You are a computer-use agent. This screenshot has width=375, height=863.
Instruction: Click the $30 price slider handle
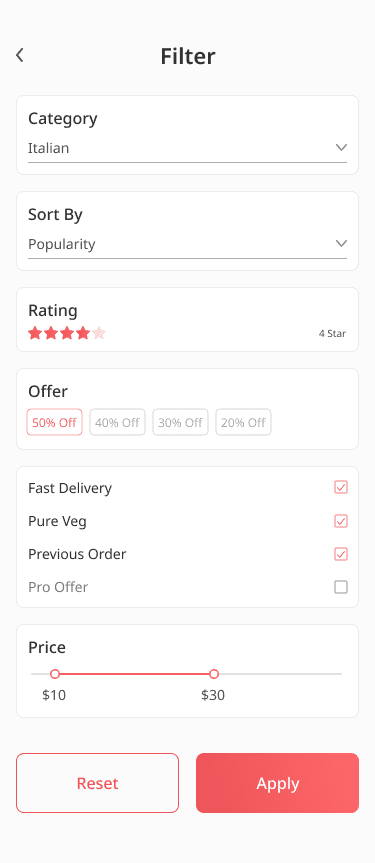[x=214, y=674]
